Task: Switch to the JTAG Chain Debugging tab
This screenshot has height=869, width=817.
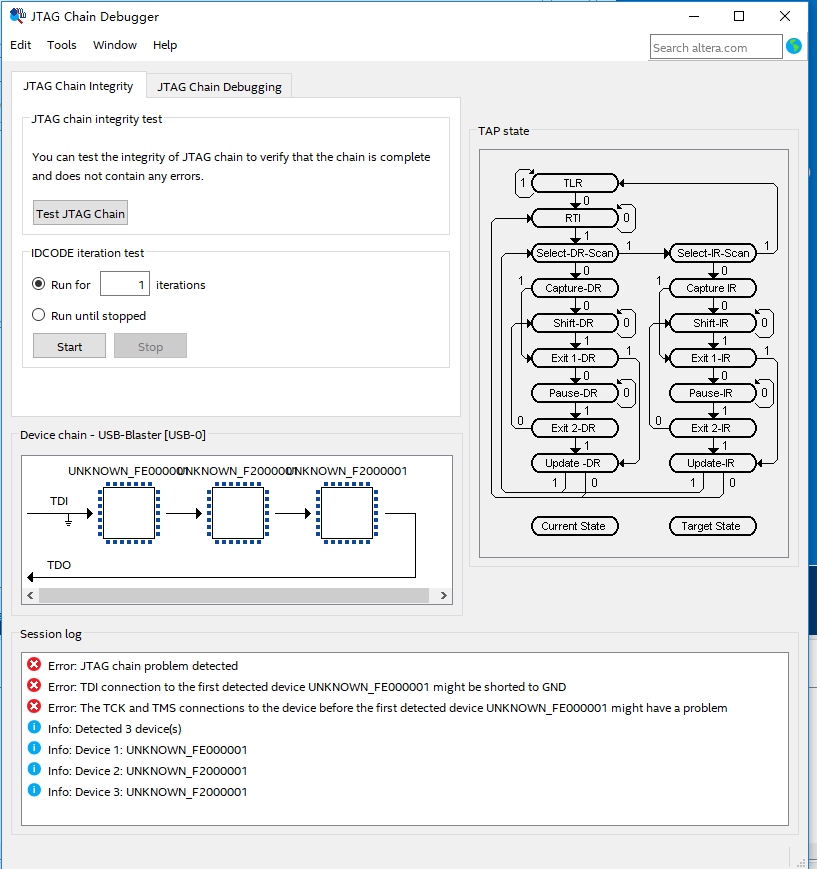Action: (218, 86)
